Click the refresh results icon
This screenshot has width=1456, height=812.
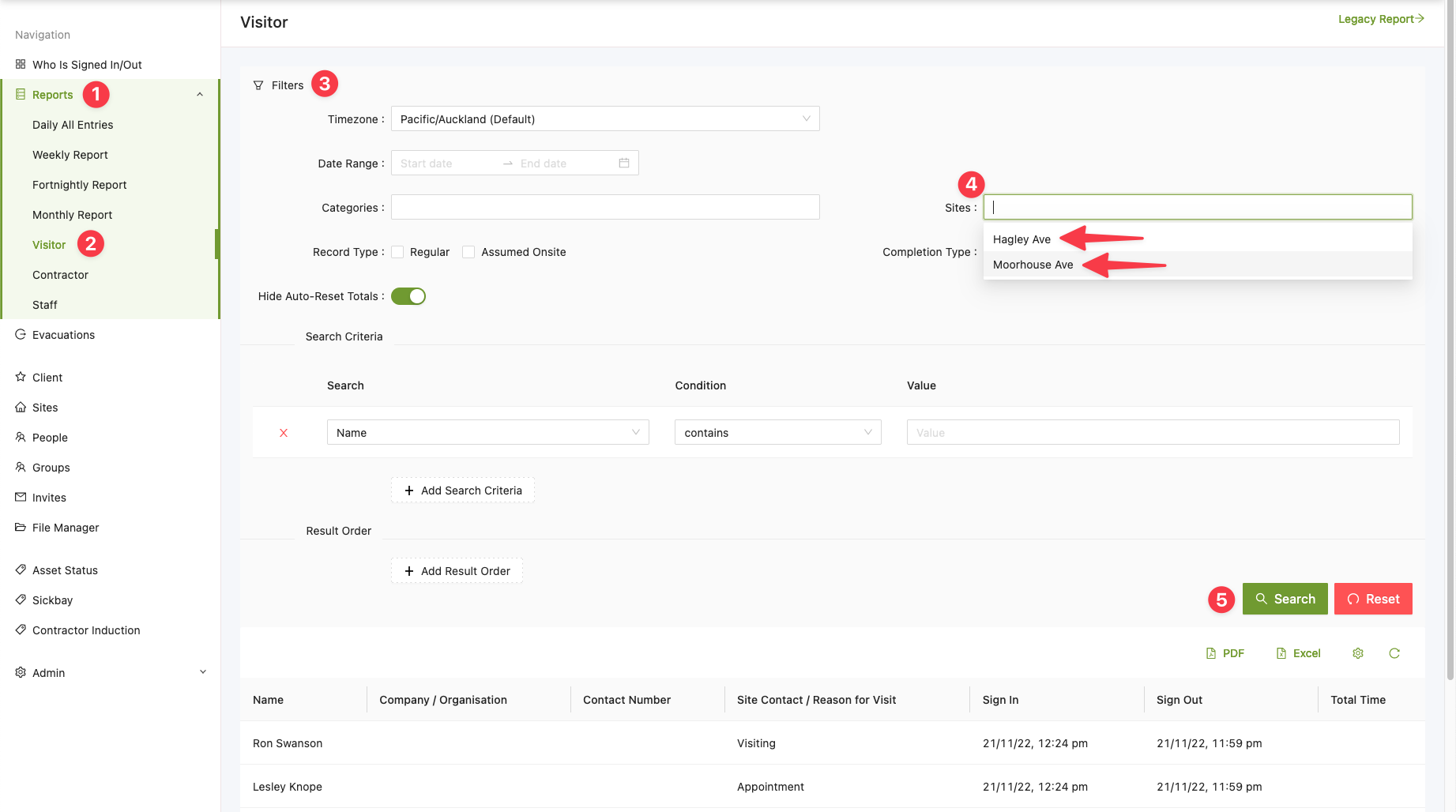[x=1394, y=653]
